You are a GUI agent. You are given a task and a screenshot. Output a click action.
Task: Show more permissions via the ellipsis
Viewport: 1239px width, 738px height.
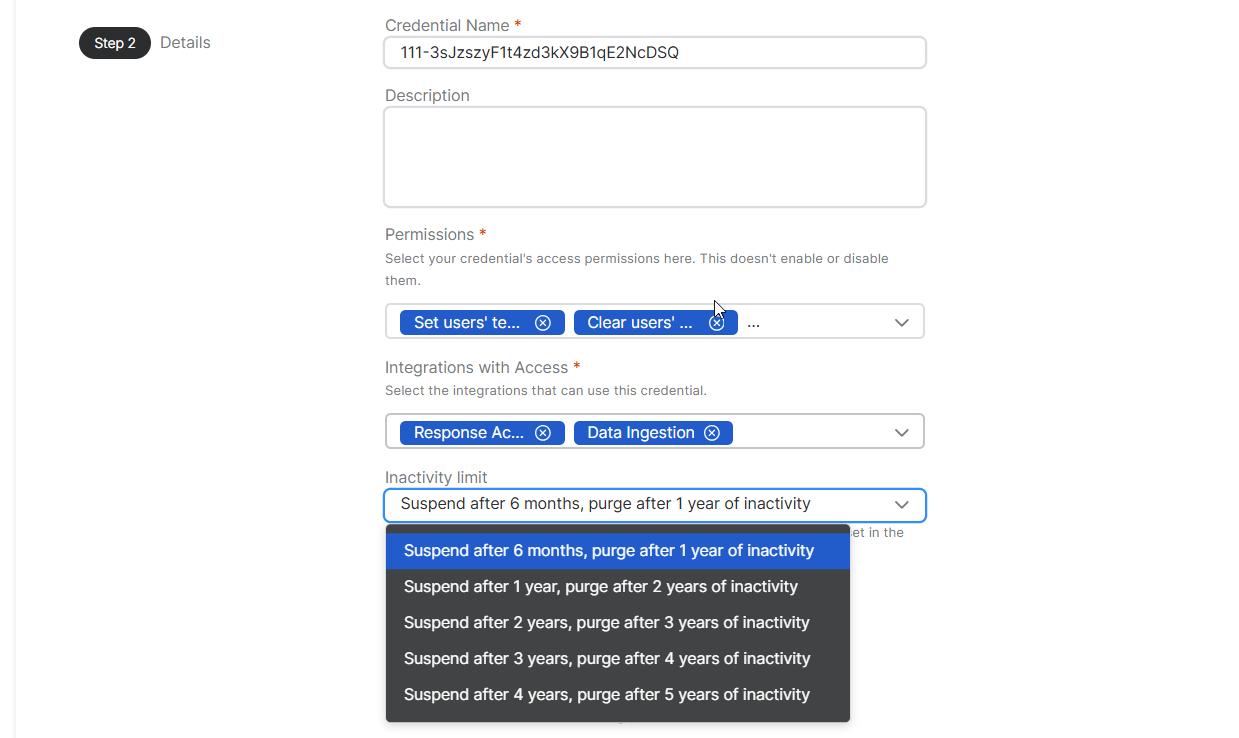[x=753, y=324]
